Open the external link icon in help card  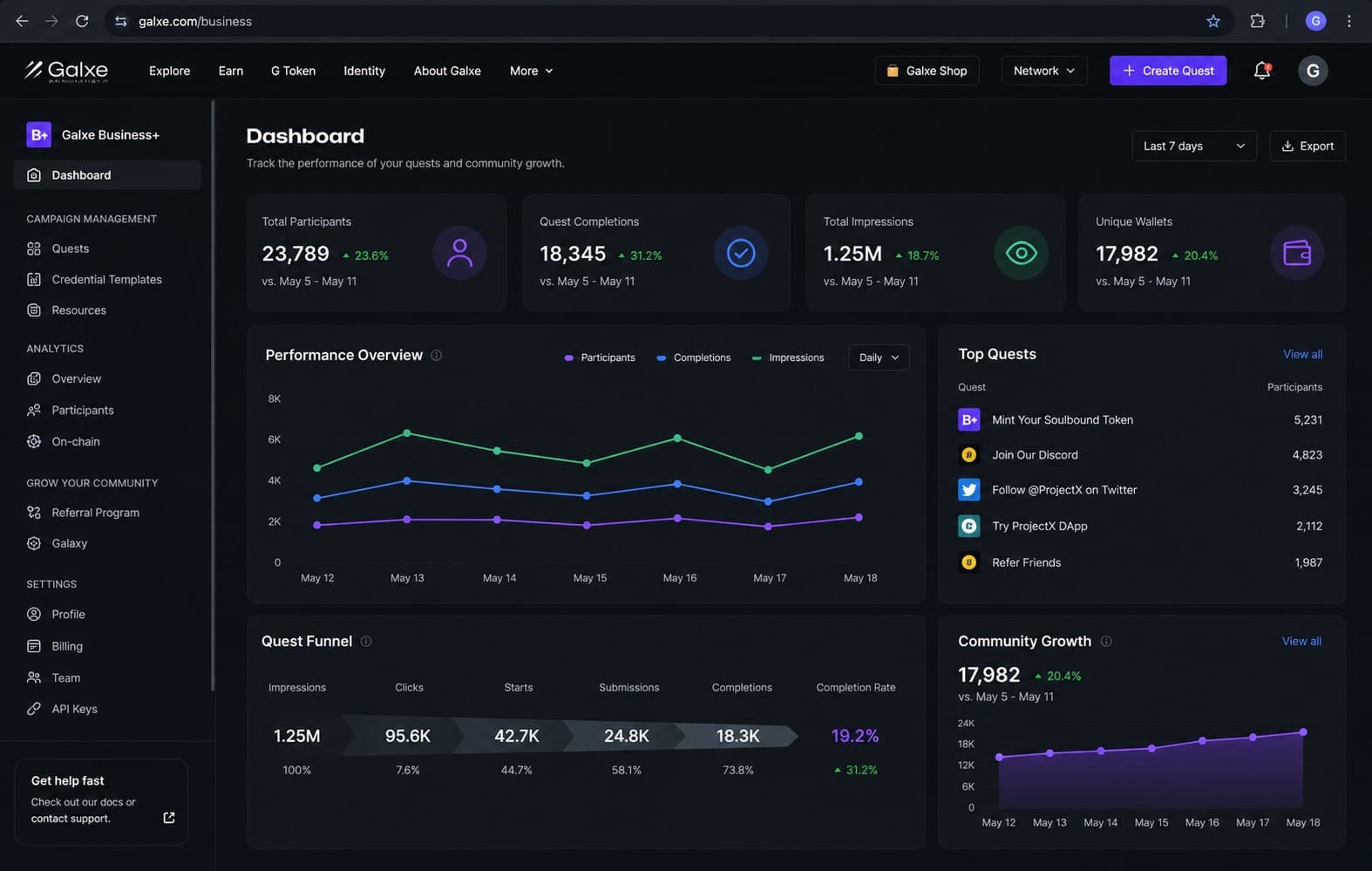coord(169,818)
